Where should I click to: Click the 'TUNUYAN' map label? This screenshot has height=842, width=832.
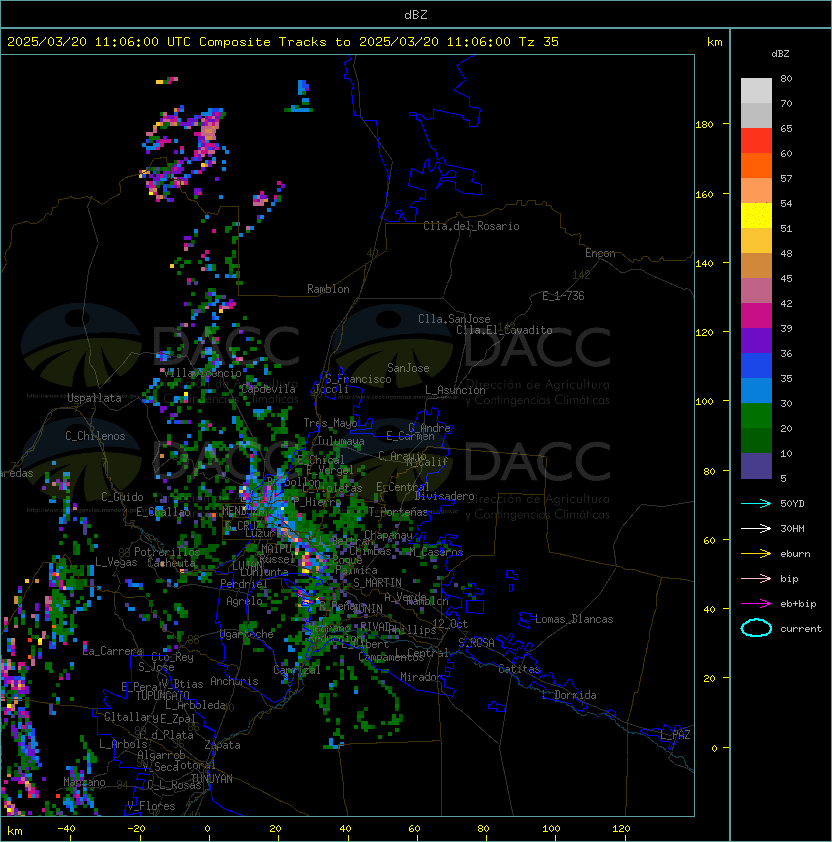click(212, 778)
